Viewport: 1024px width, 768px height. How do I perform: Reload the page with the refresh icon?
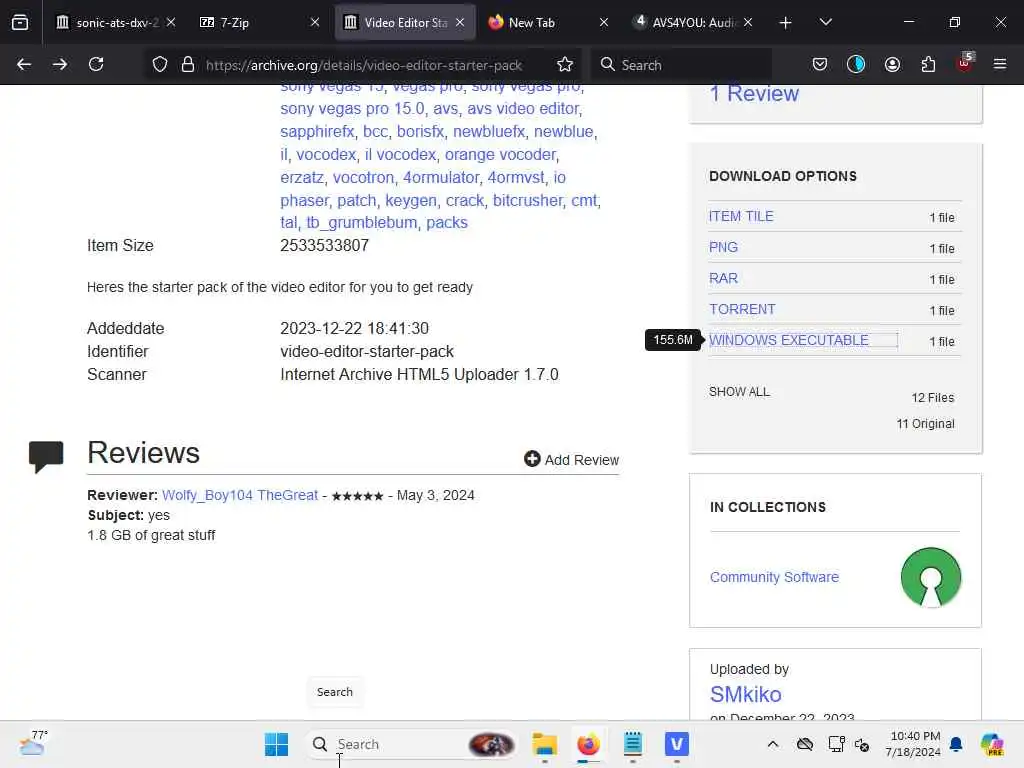[96, 64]
